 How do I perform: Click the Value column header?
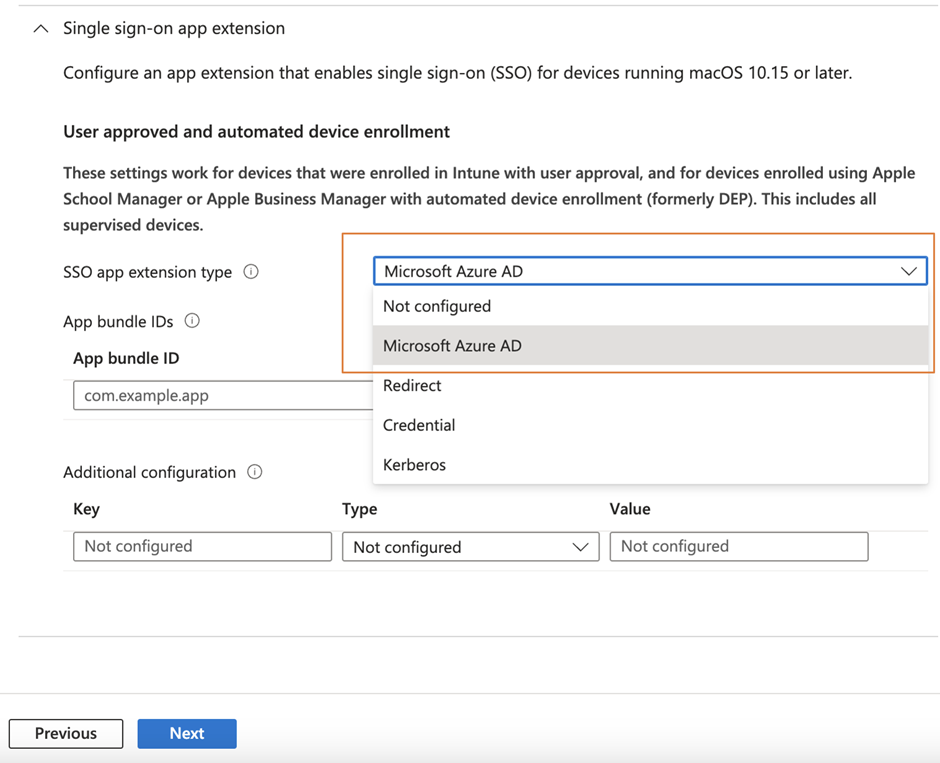[630, 509]
